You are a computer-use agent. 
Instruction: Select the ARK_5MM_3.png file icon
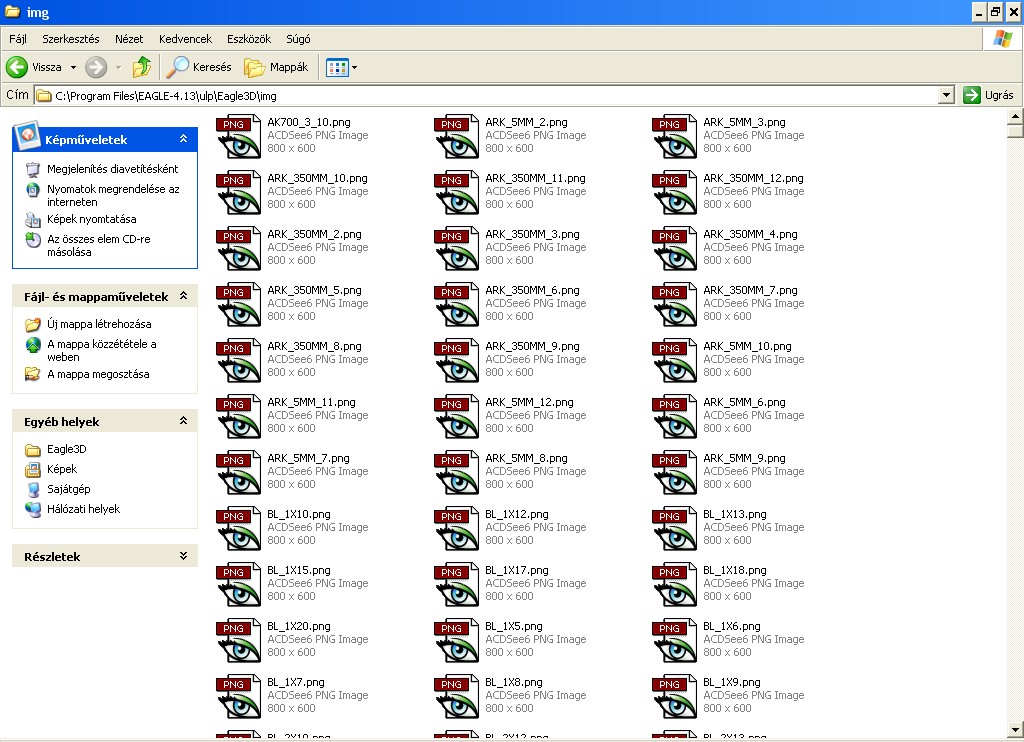(675, 137)
